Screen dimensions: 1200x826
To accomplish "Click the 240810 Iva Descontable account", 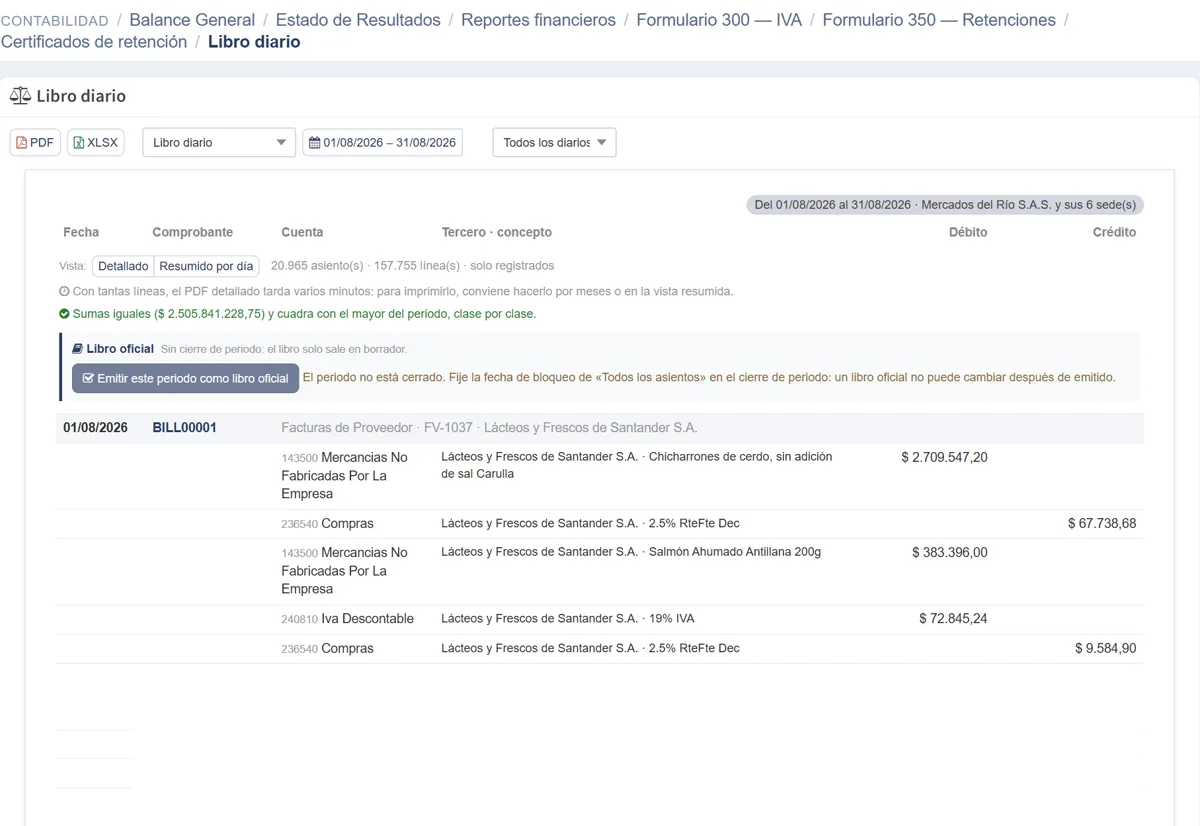I will tap(347, 619).
